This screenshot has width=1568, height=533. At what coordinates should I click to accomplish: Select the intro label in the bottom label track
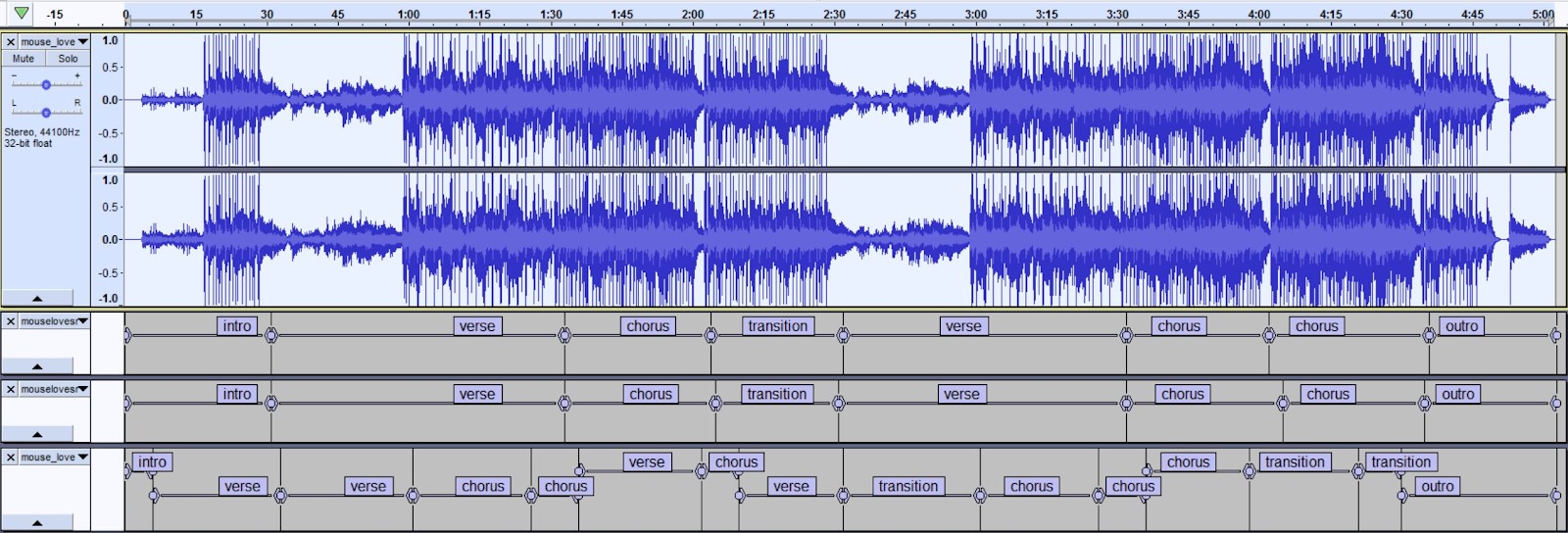pyautogui.click(x=152, y=461)
